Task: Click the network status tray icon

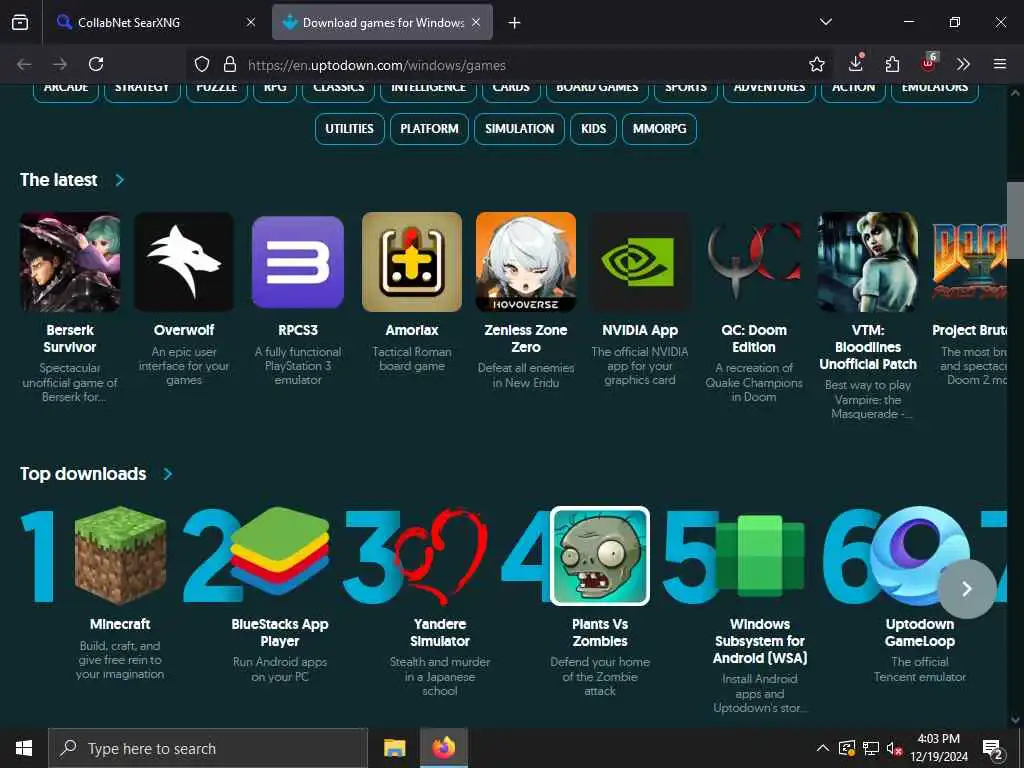Action: pyautogui.click(x=870, y=748)
